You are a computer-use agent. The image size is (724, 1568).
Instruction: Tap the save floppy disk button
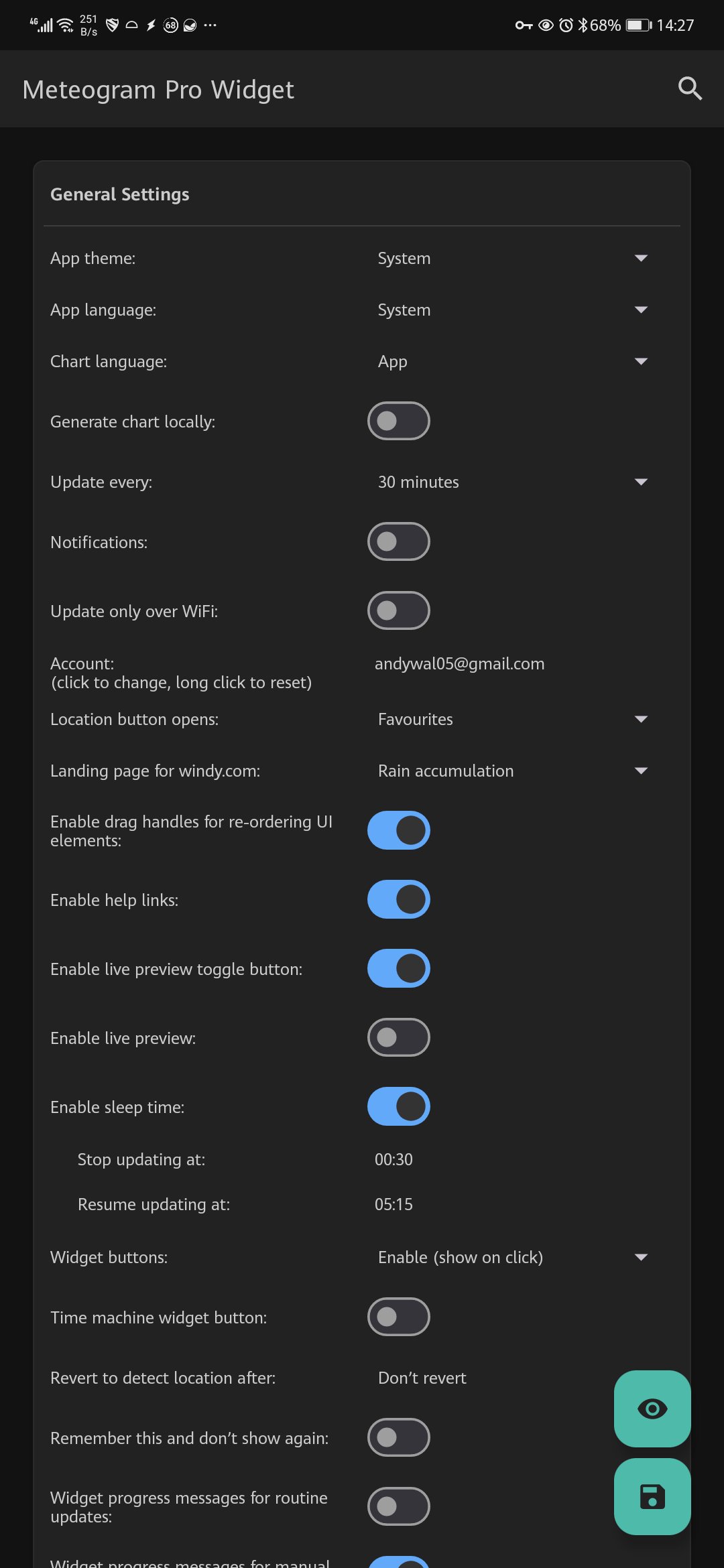(652, 1496)
